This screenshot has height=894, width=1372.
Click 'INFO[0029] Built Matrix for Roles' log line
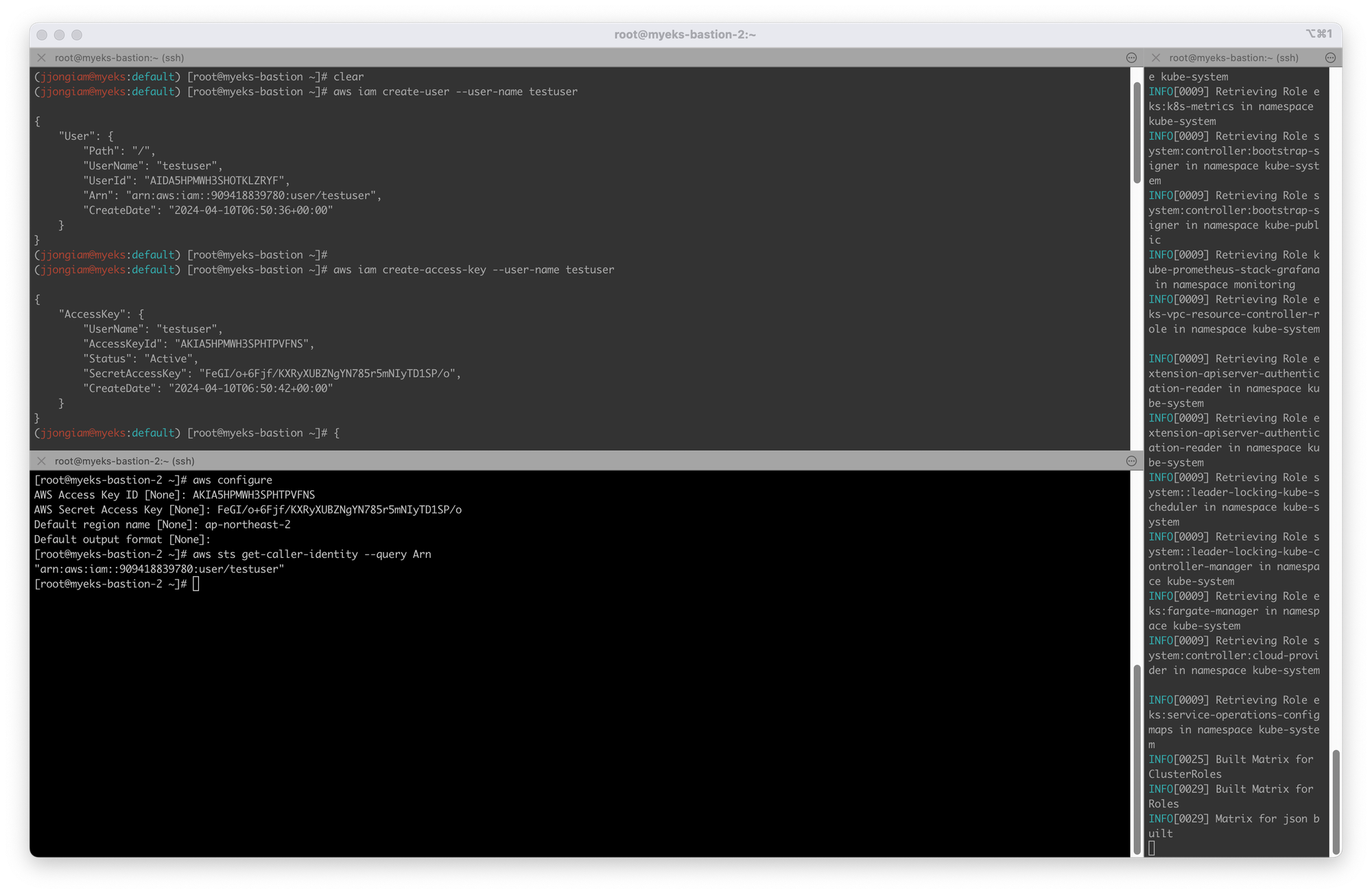(x=1231, y=797)
